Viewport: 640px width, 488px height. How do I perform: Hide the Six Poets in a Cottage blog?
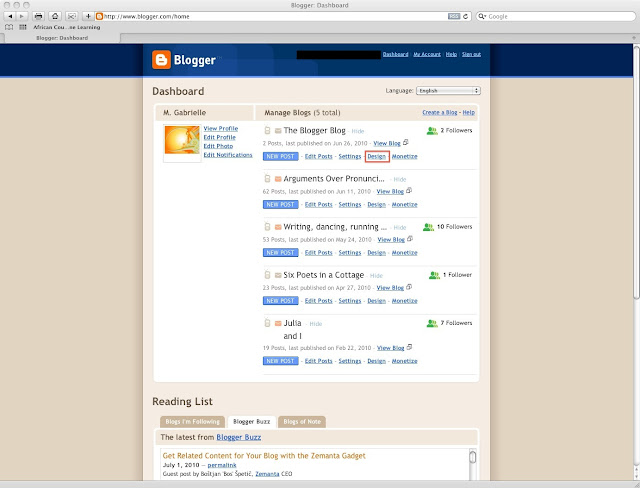pos(376,276)
